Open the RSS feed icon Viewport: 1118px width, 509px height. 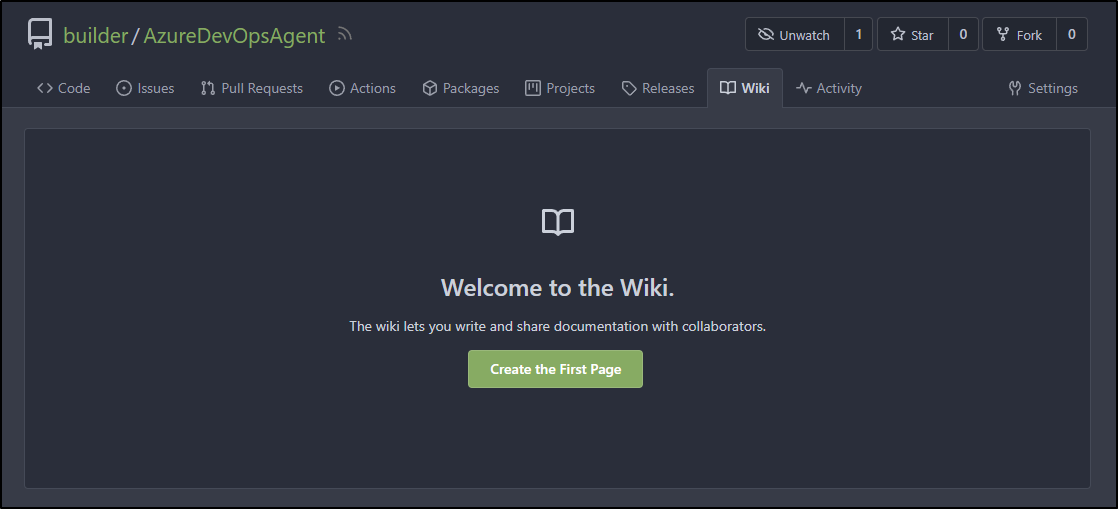click(x=345, y=34)
